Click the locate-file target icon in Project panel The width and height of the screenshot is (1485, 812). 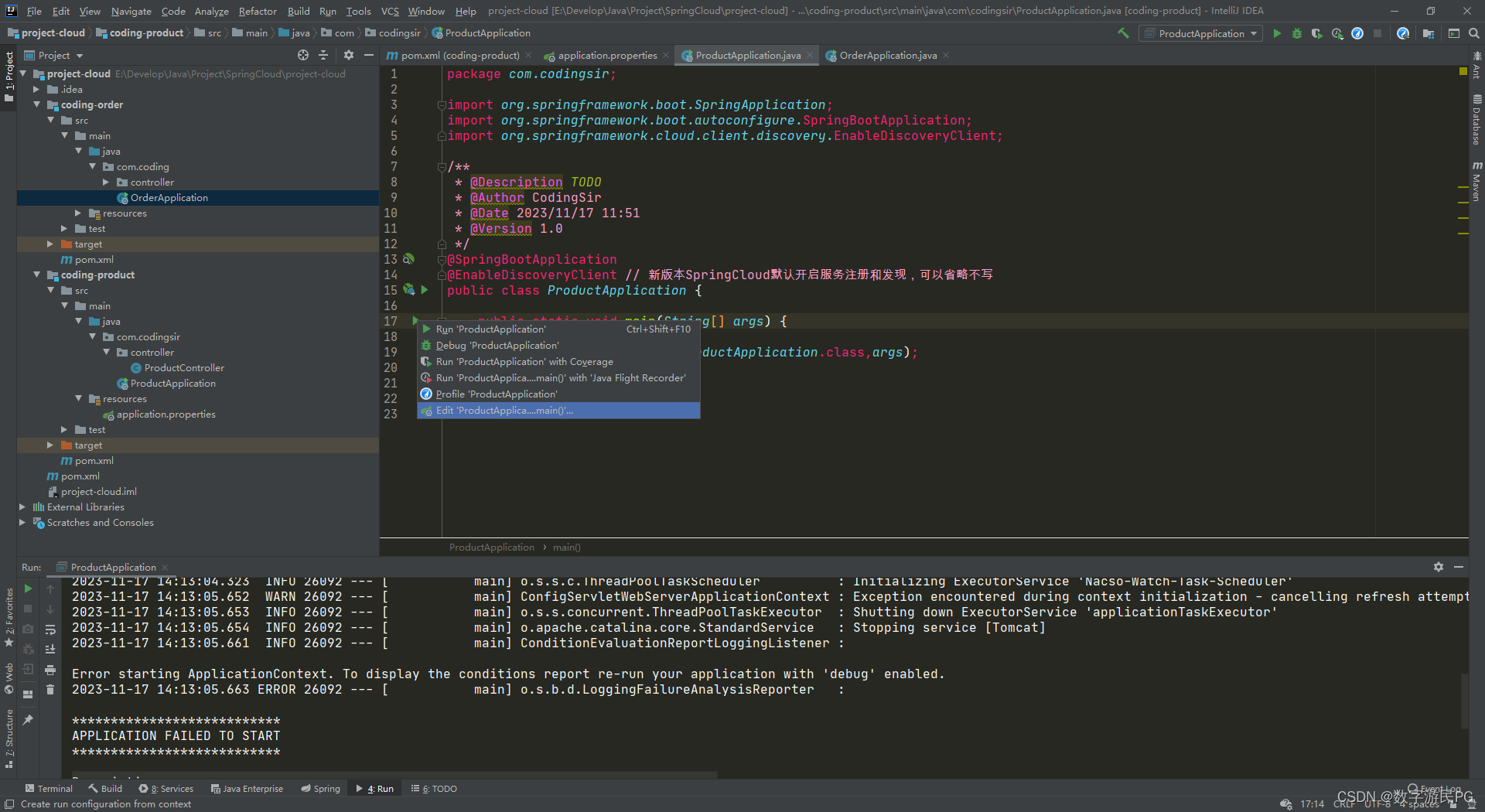(303, 55)
